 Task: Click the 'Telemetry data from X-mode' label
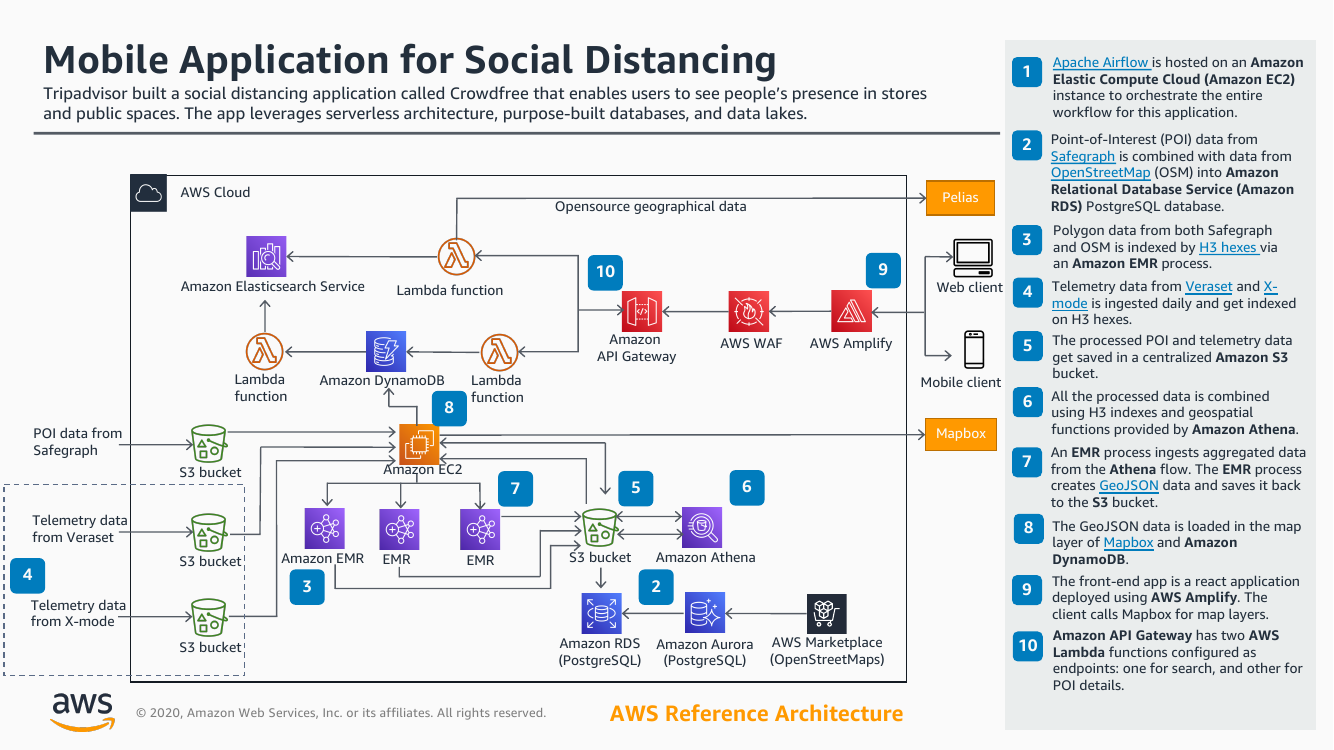79,613
